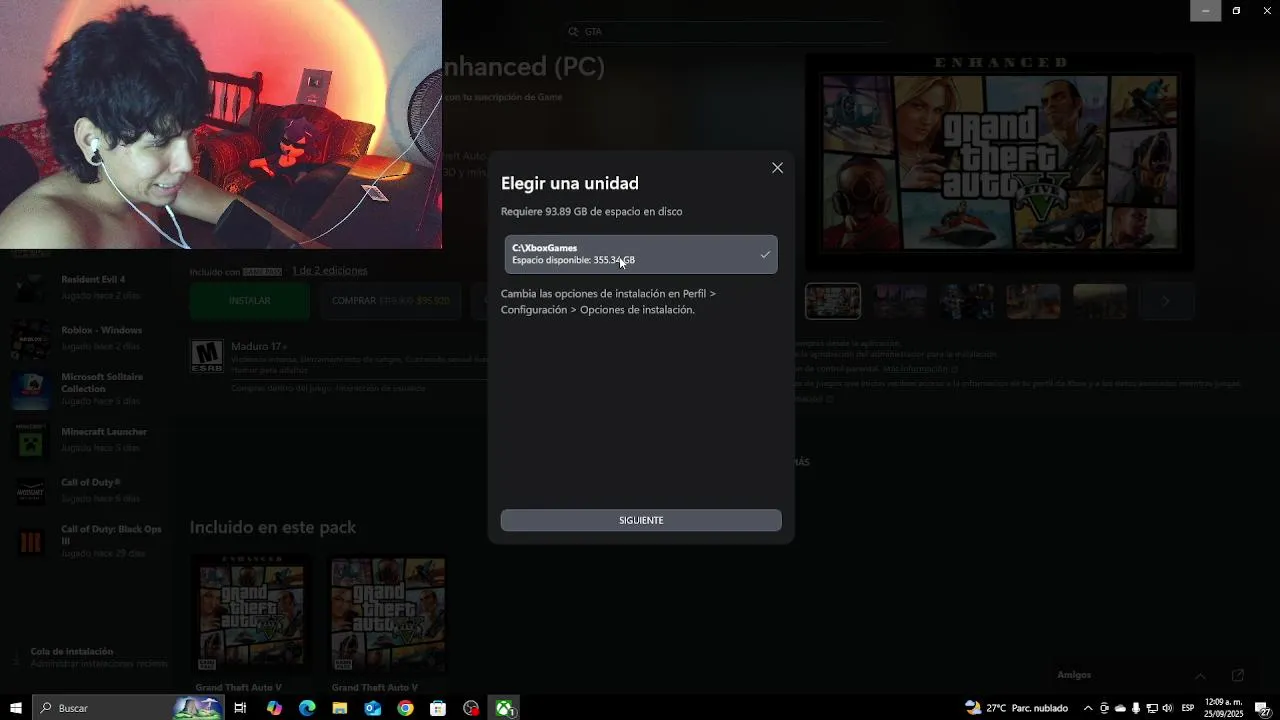The width and height of the screenshot is (1280, 720).
Task: Open Resident Evil 4 in sidebar
Action: pyautogui.click(x=90, y=287)
